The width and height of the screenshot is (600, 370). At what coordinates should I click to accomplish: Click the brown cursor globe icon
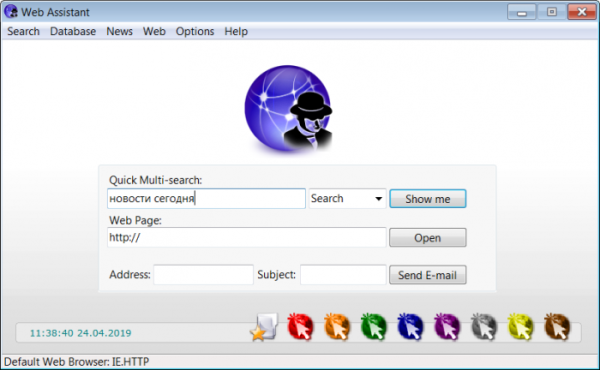pos(557,326)
